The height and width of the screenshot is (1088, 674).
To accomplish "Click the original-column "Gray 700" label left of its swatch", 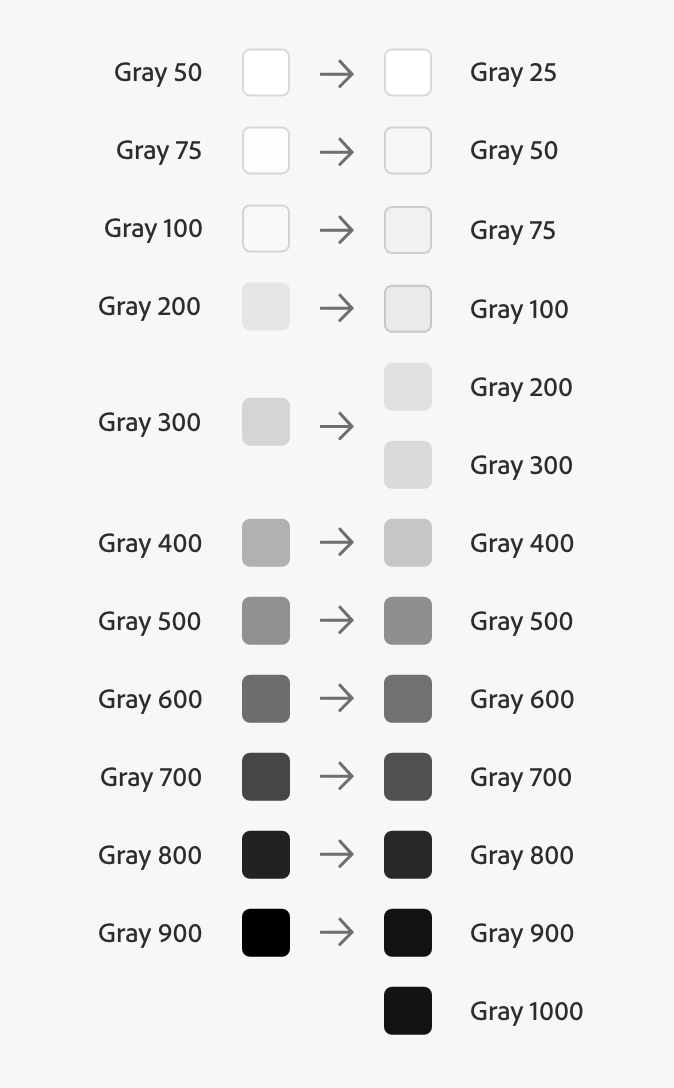I will 151,777.
